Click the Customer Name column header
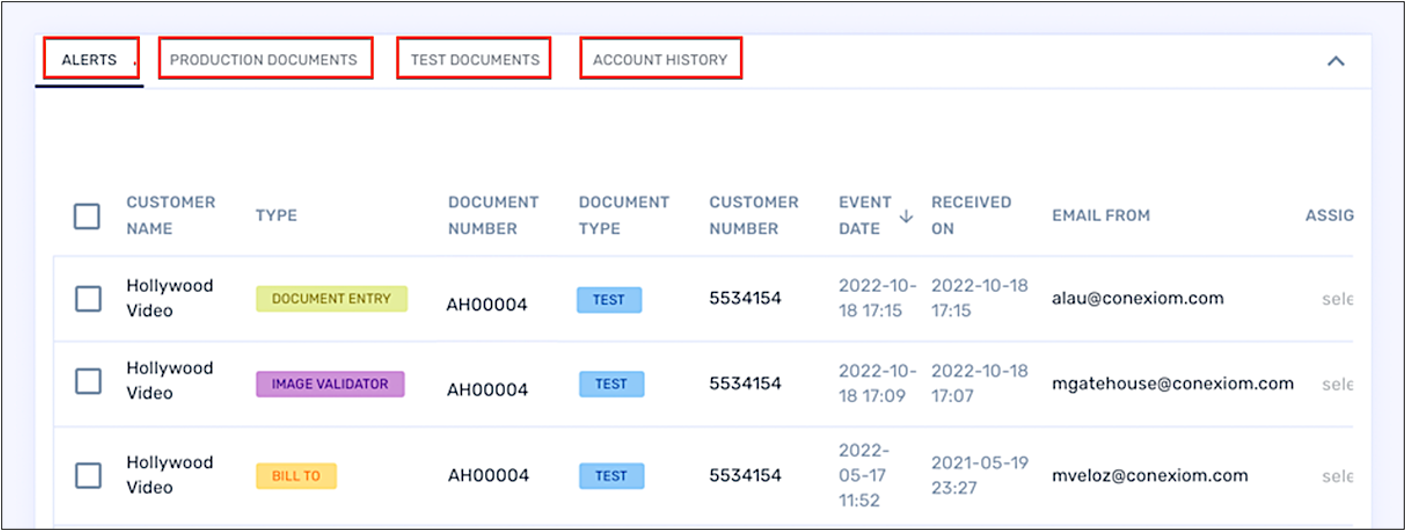 click(x=170, y=215)
